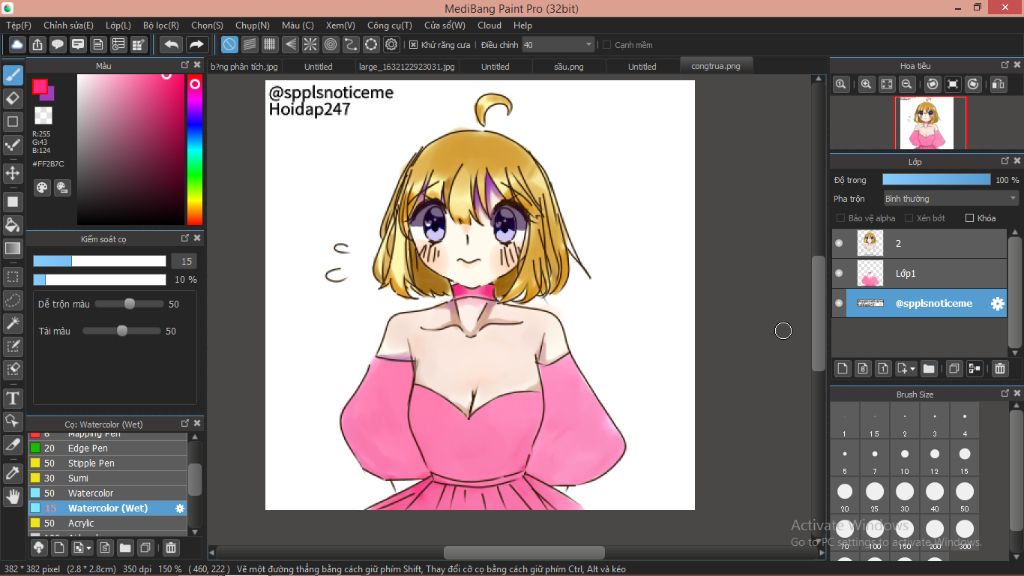The width and height of the screenshot is (1024, 576).
Task: Enable the circle snap guide
Action: [x=330, y=44]
